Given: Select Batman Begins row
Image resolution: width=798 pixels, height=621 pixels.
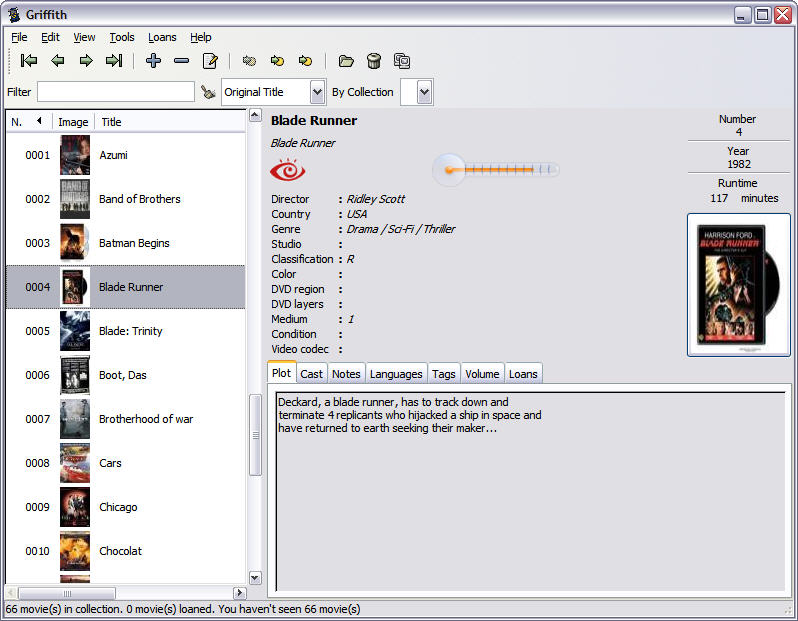Looking at the screenshot, I should click(x=126, y=243).
